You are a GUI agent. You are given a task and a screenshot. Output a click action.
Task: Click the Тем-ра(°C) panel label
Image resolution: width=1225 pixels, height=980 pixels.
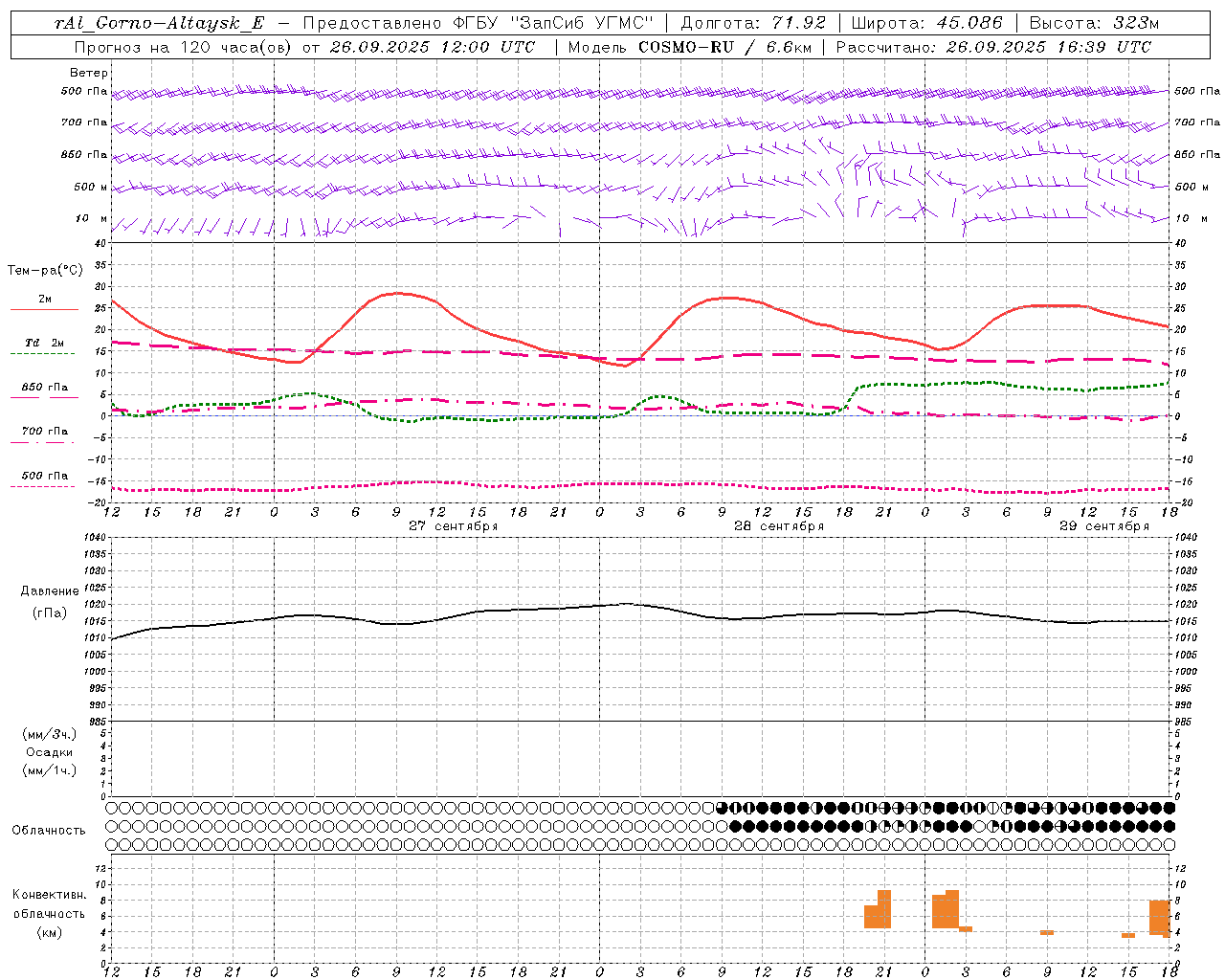45,271
